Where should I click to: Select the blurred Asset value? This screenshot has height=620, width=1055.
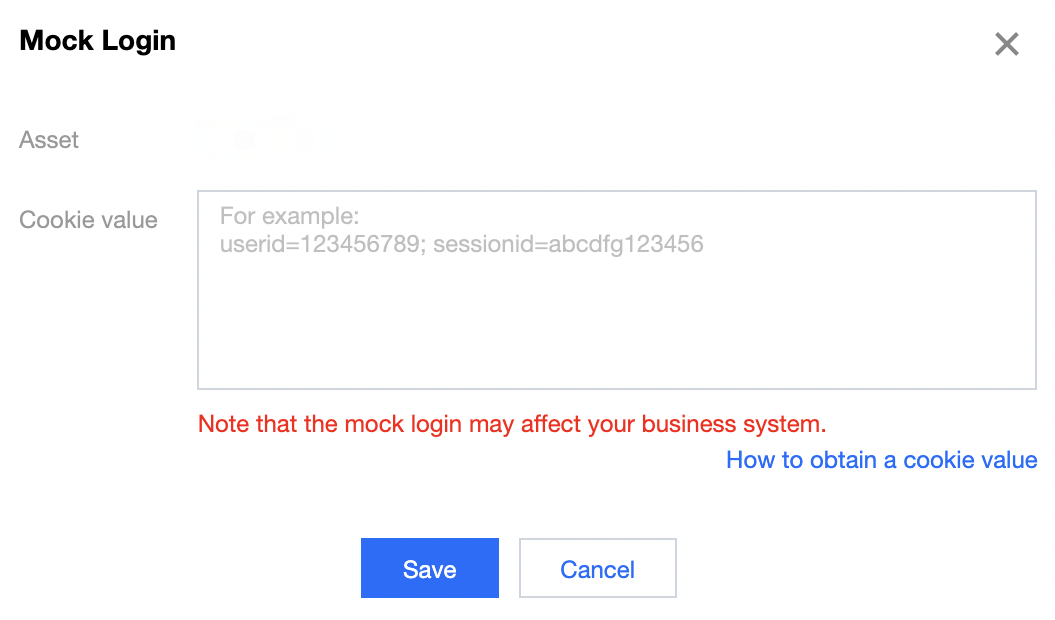point(256,138)
